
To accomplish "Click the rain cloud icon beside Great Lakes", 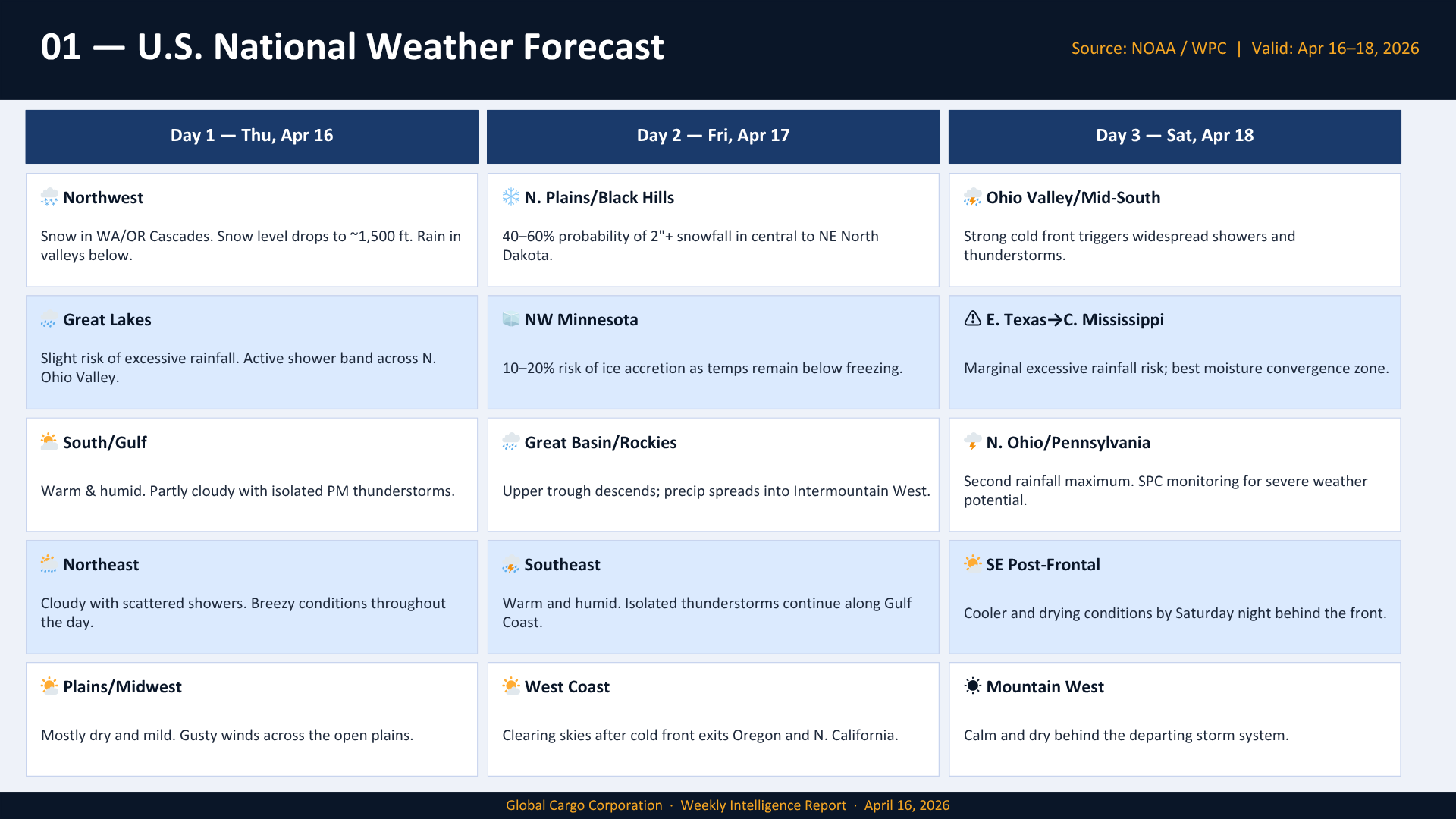I will point(49,319).
